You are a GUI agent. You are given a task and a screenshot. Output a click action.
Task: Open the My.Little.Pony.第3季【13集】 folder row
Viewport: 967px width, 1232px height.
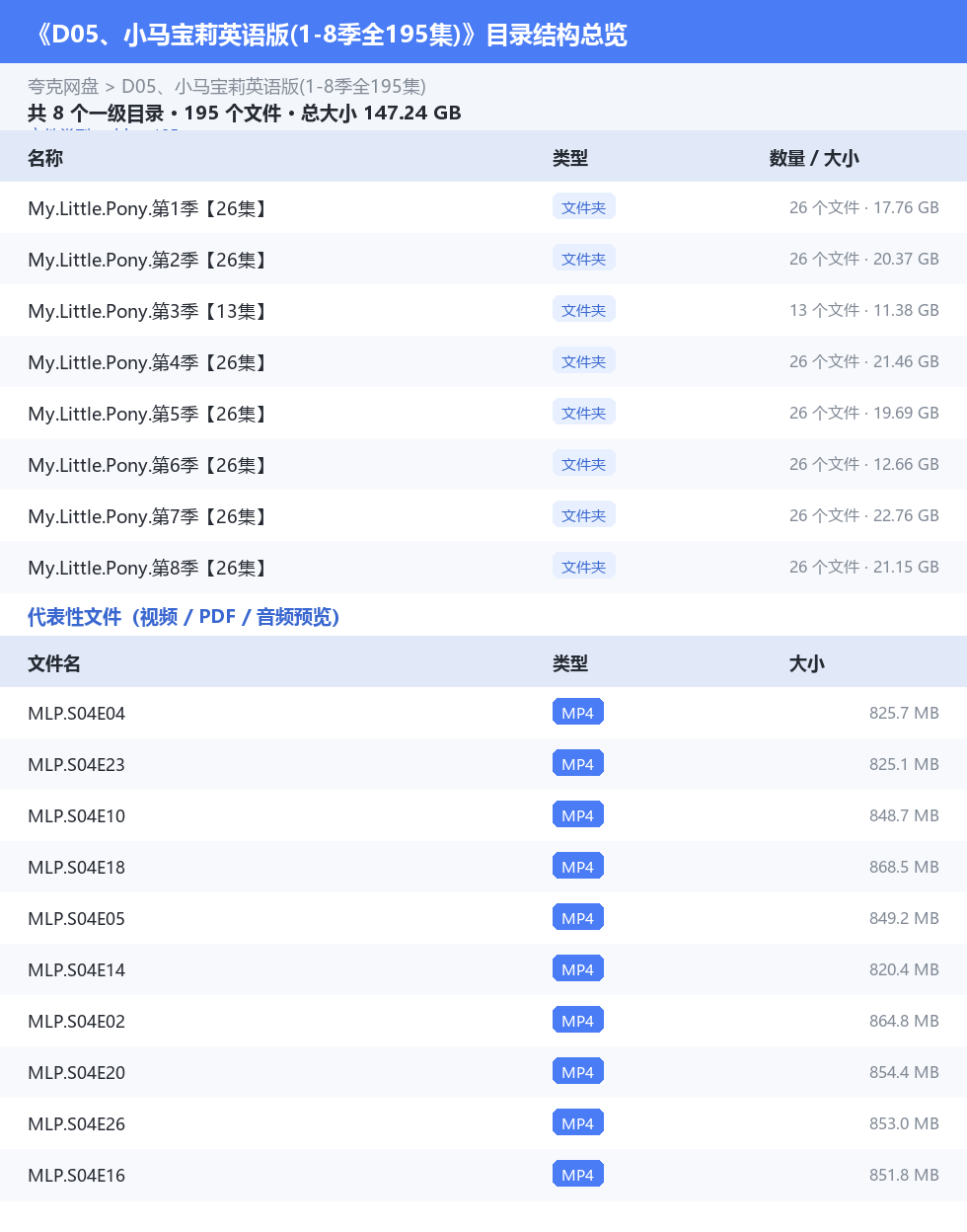tap(483, 310)
